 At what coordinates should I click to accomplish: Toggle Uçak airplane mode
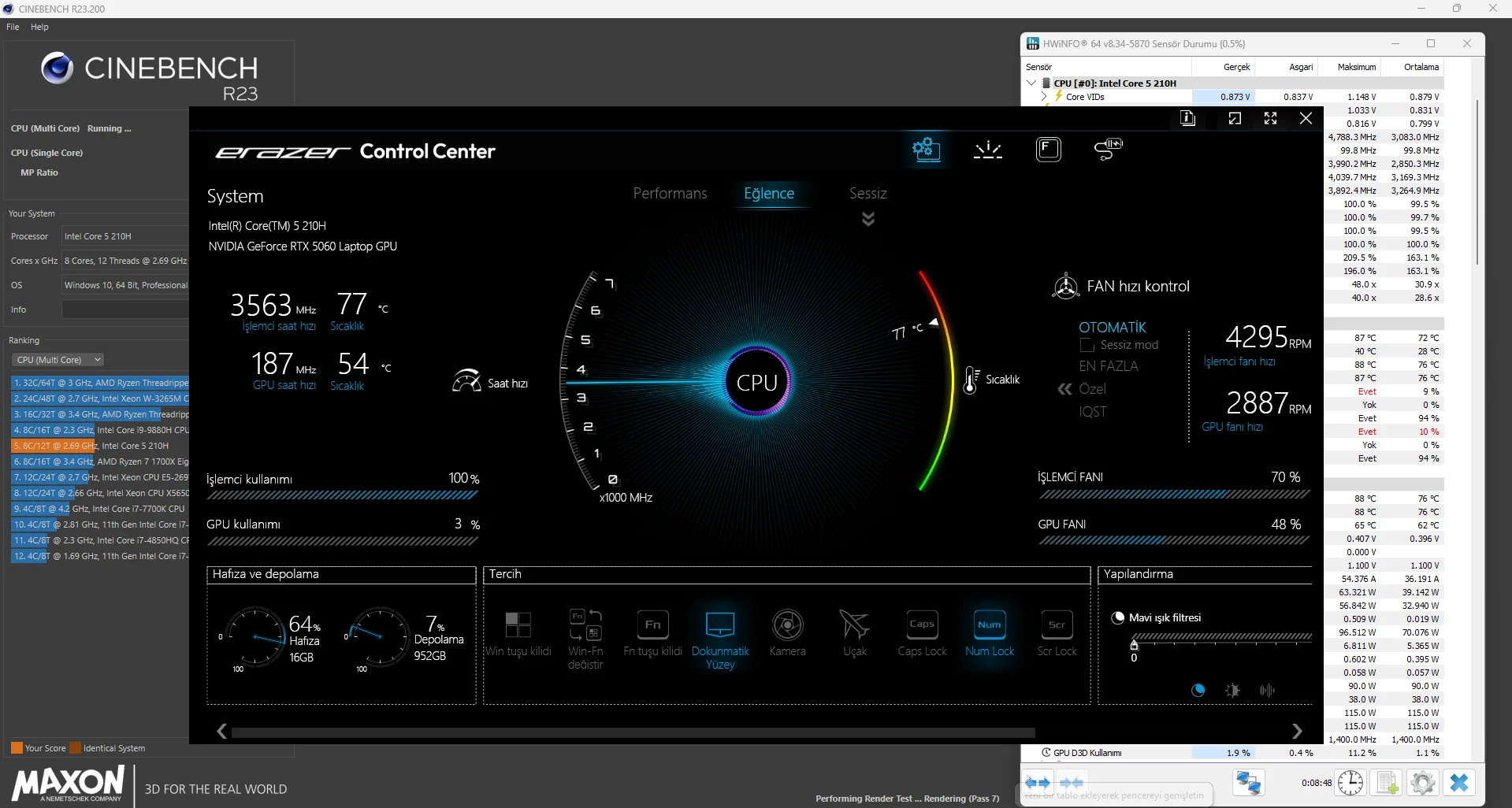pos(854,633)
